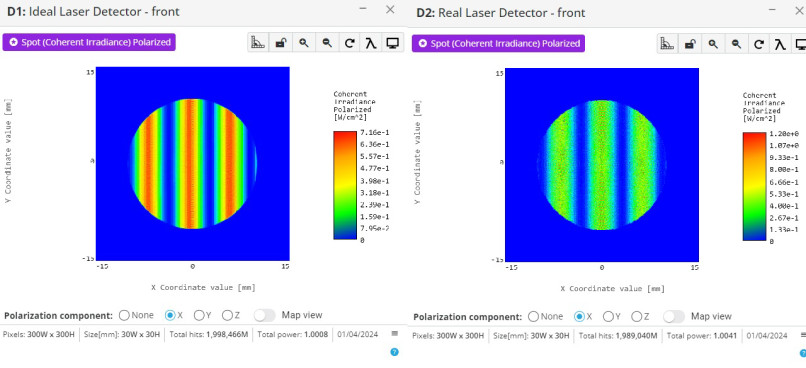Click the reset/refresh icon in D2 toolbar

pyautogui.click(x=758, y=44)
